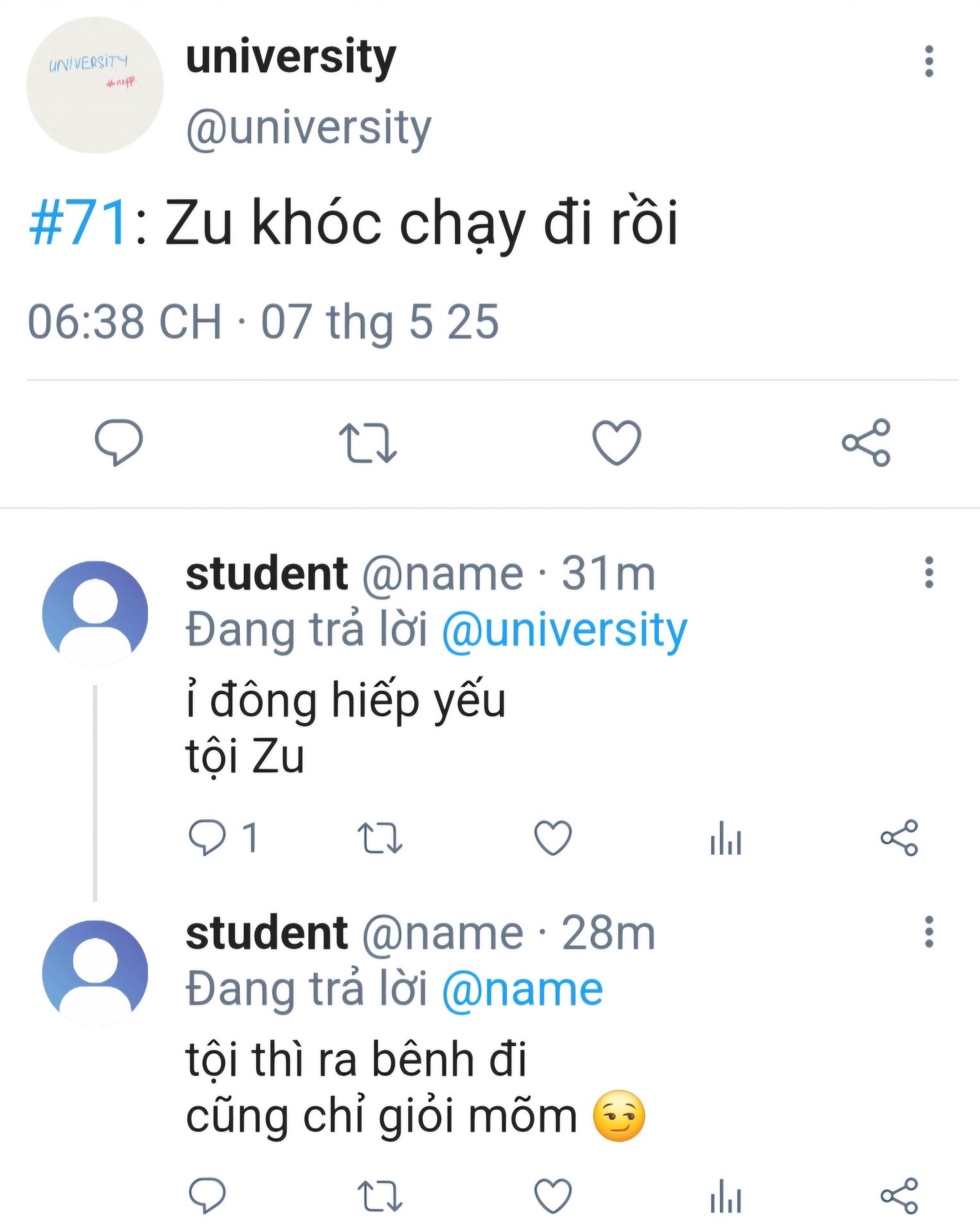The height and width of the screenshot is (1232, 980).
Task: Reply to the 28m student comment
Action: coord(207,1196)
